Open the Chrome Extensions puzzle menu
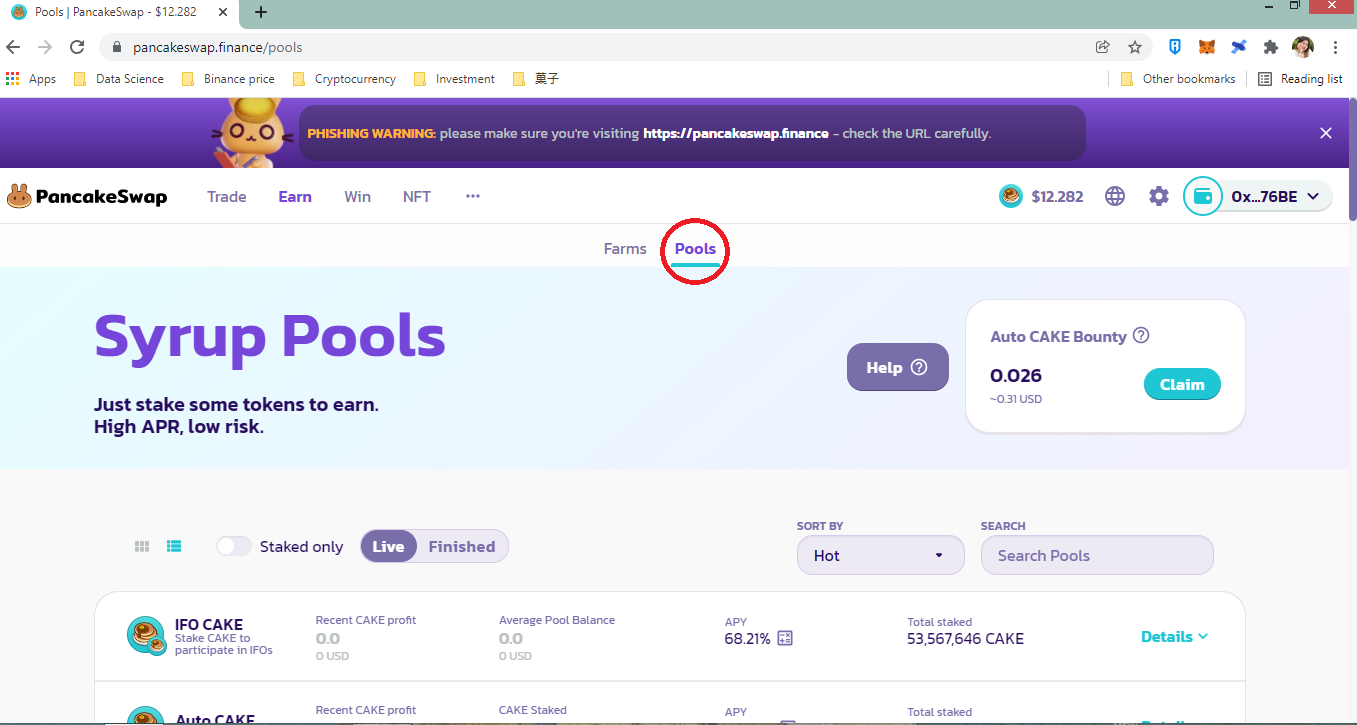Viewport: 1357px width, 725px height. pyautogui.click(x=1271, y=47)
